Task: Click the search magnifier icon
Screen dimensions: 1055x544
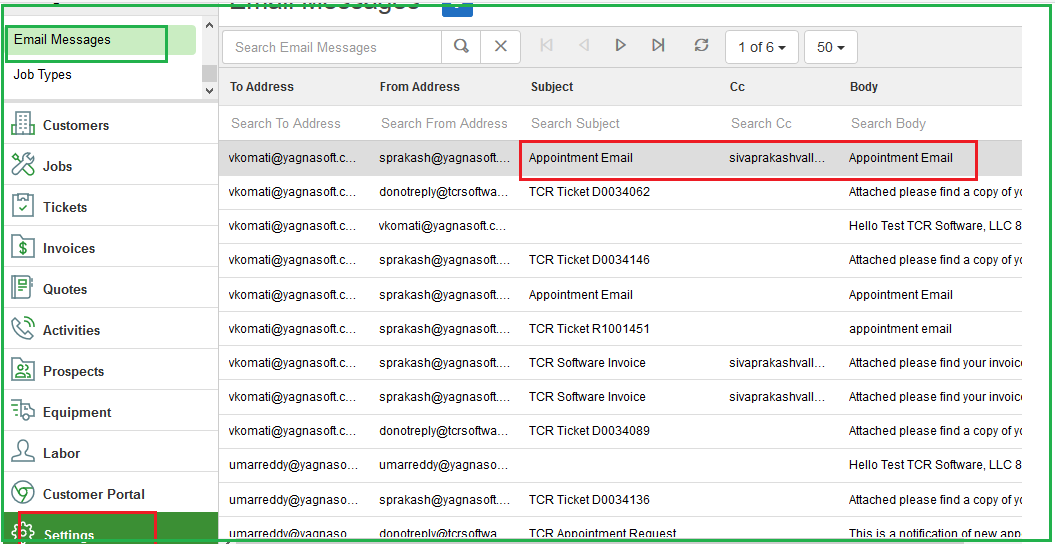Action: pos(461,47)
